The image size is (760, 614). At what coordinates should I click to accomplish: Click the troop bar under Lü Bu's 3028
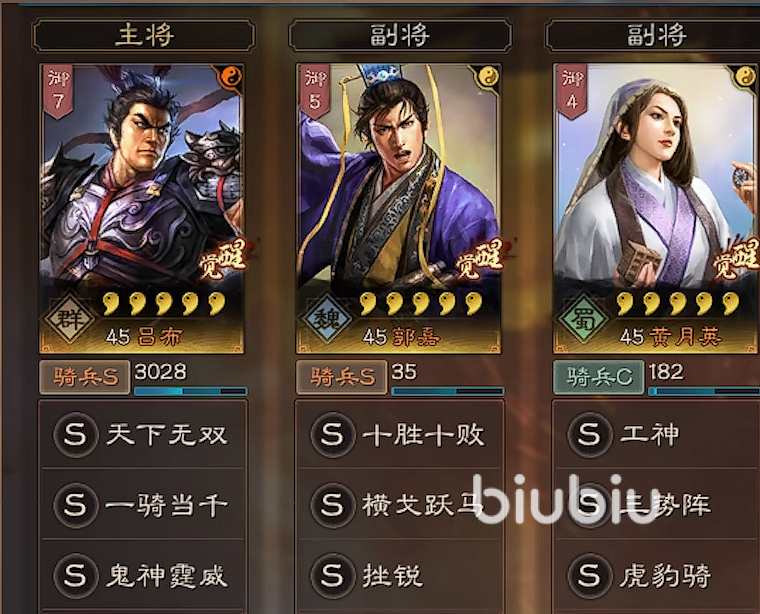click(190, 391)
